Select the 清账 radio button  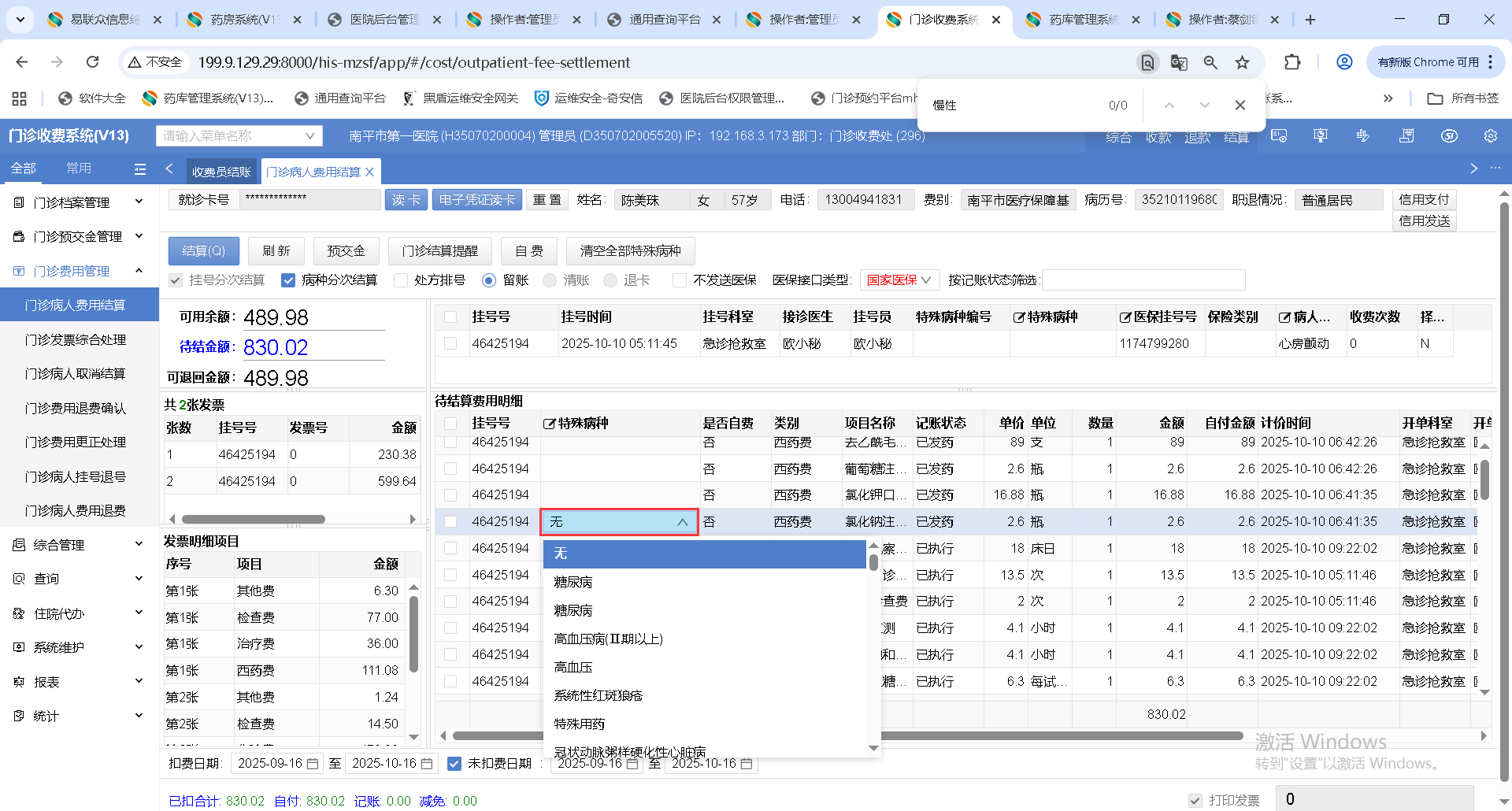(550, 280)
